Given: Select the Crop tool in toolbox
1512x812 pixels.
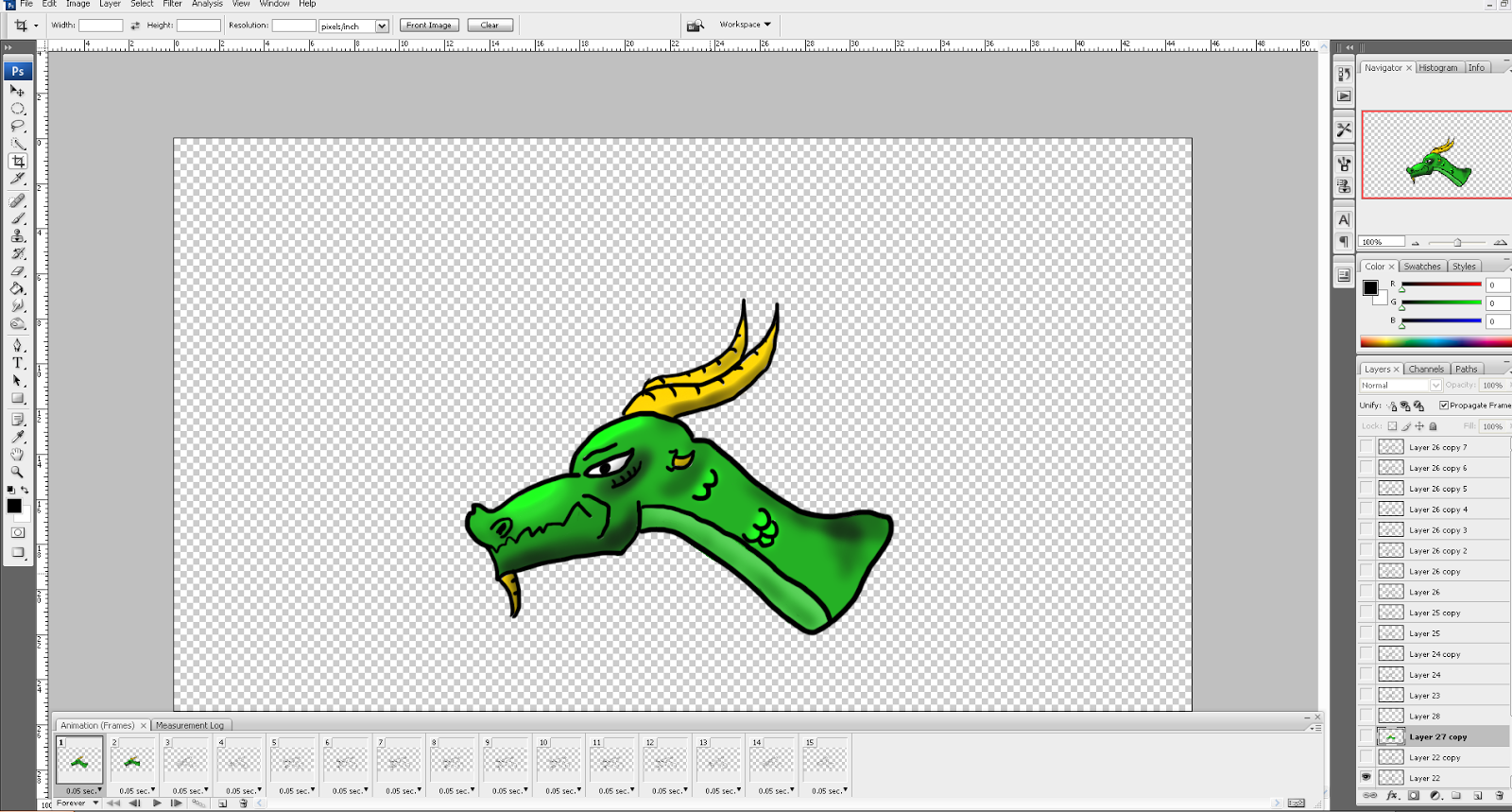Looking at the screenshot, I should 17,162.
